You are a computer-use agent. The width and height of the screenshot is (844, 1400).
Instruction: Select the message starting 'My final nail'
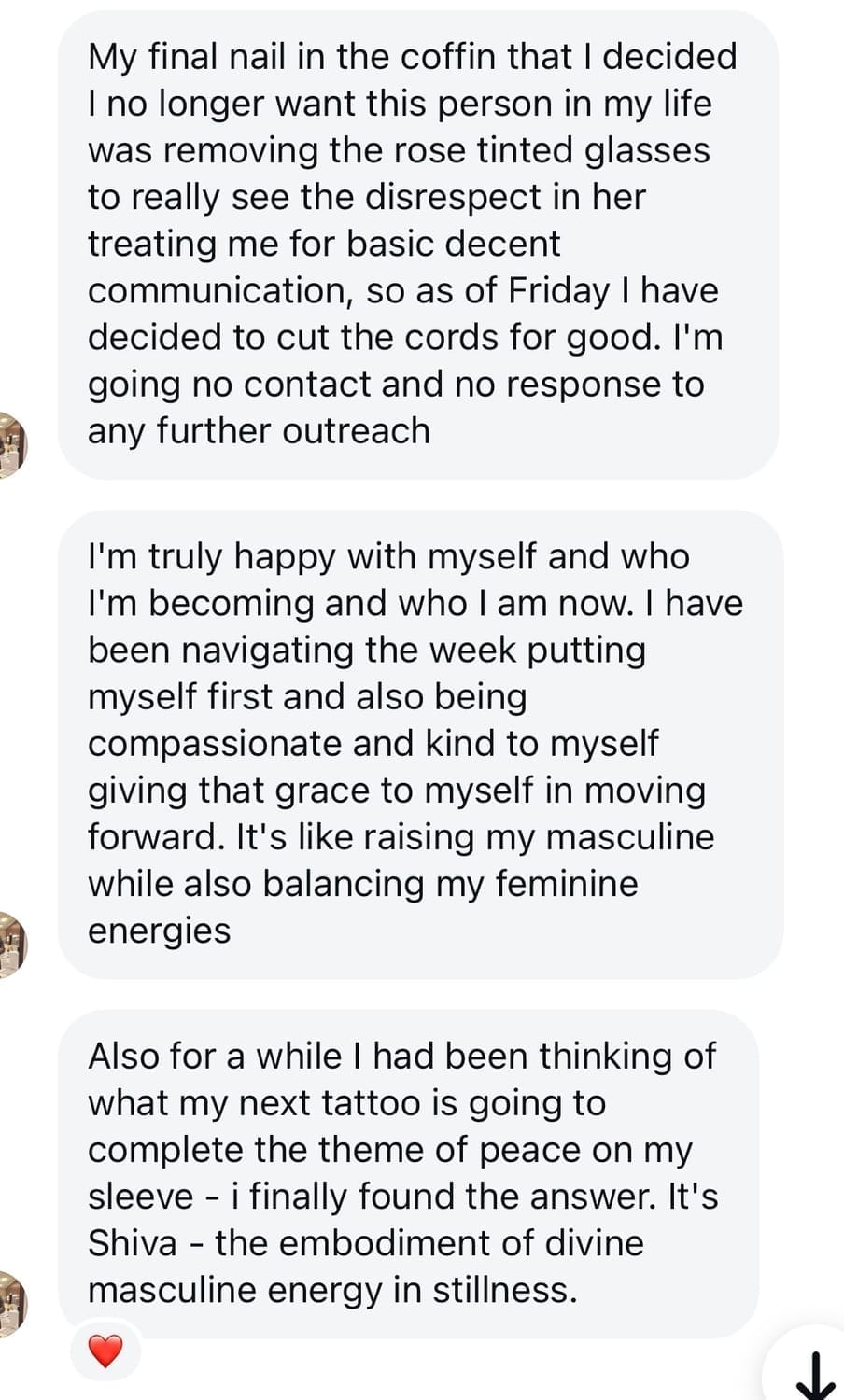(x=417, y=244)
